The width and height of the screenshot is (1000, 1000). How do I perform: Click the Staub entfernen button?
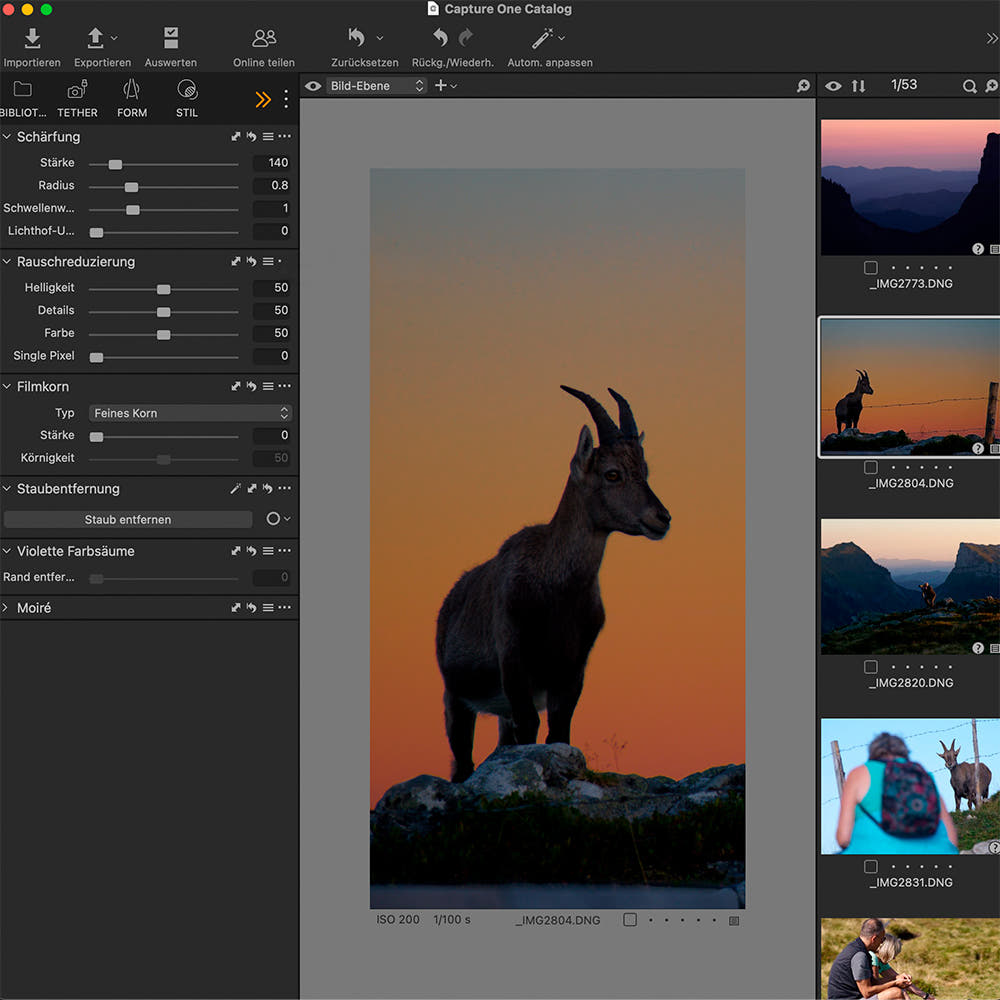pyautogui.click(x=128, y=520)
